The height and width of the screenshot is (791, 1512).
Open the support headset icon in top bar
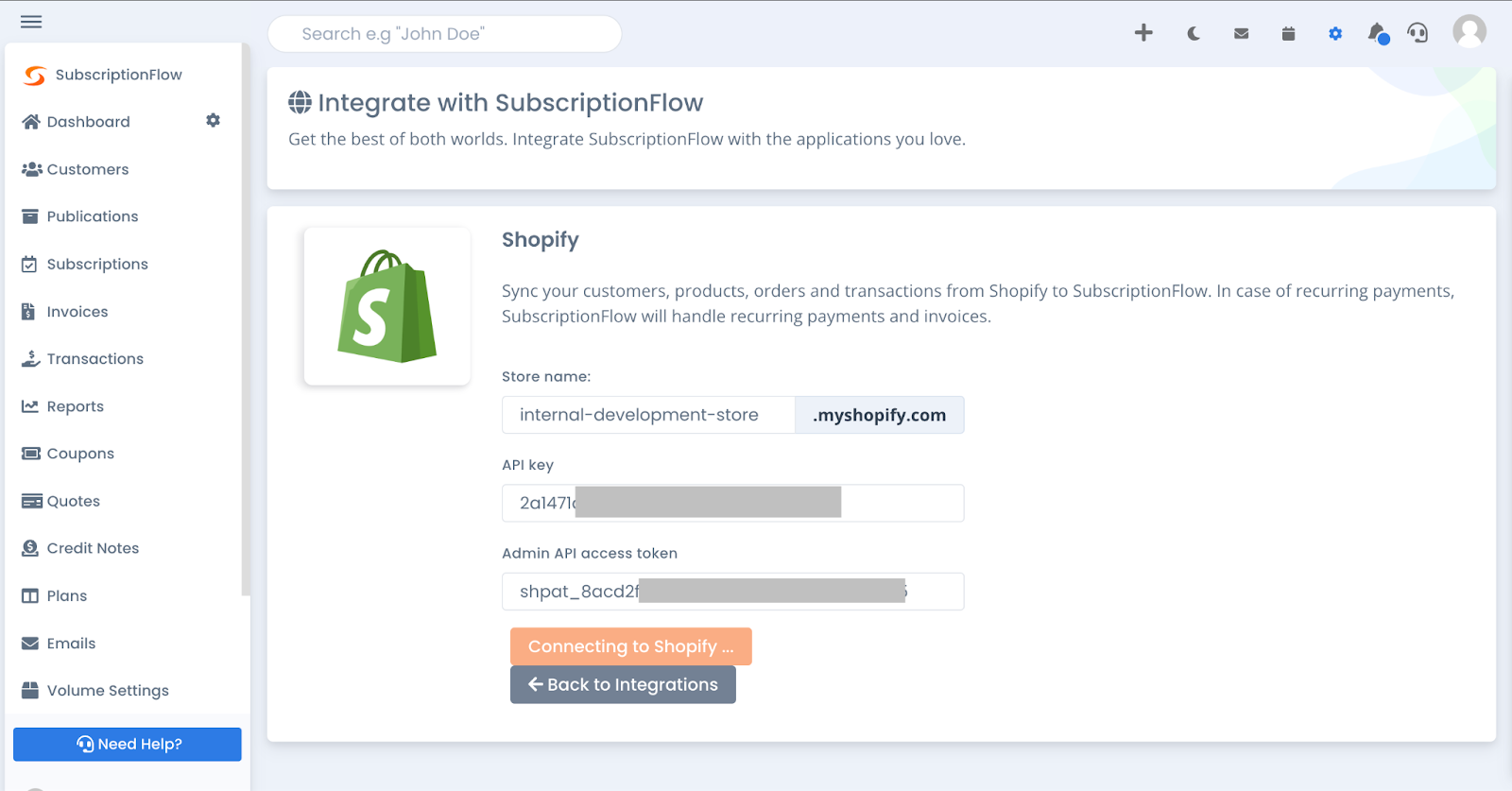(x=1417, y=33)
